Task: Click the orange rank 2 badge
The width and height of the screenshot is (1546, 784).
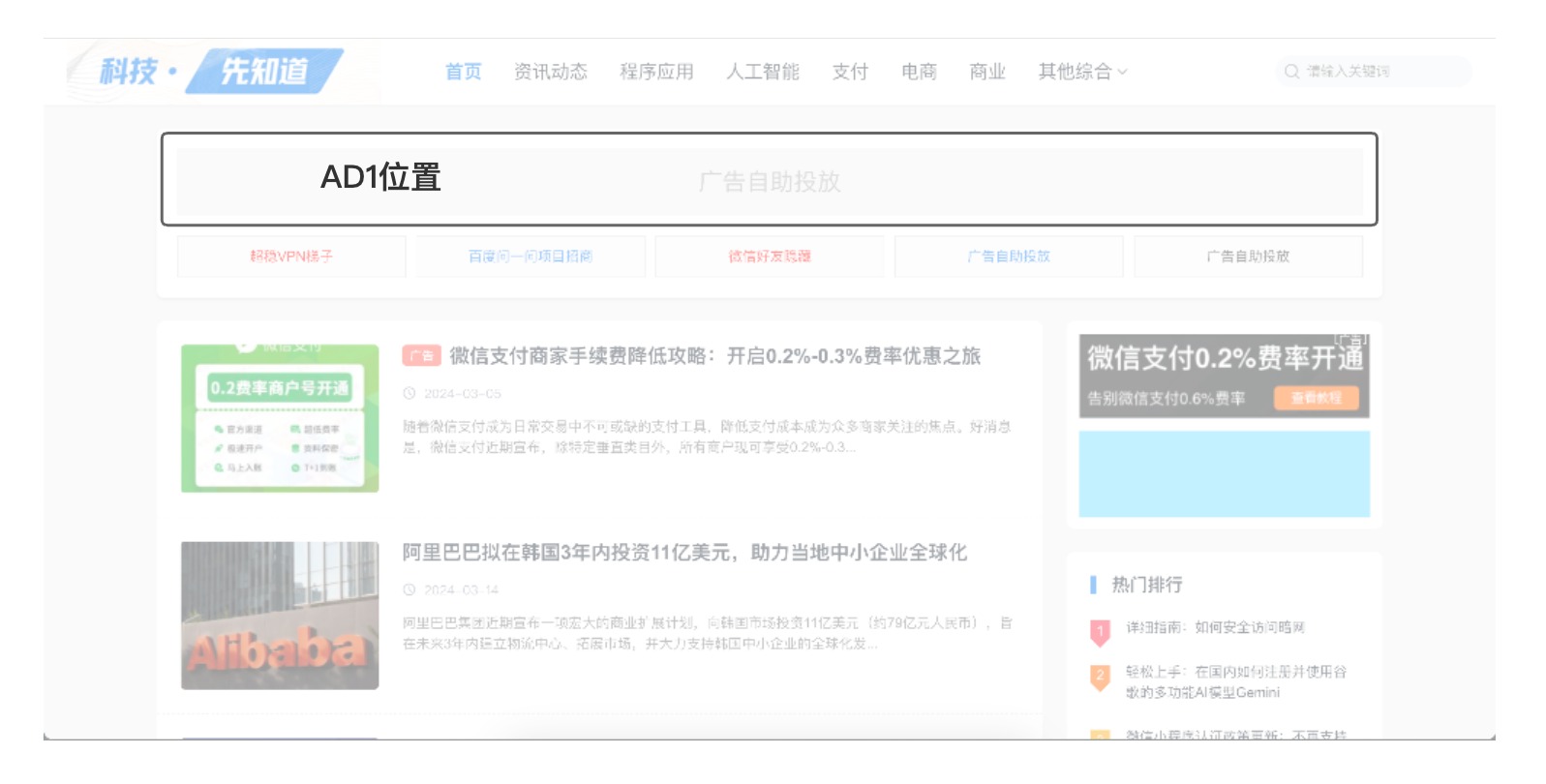Action: (x=1100, y=678)
